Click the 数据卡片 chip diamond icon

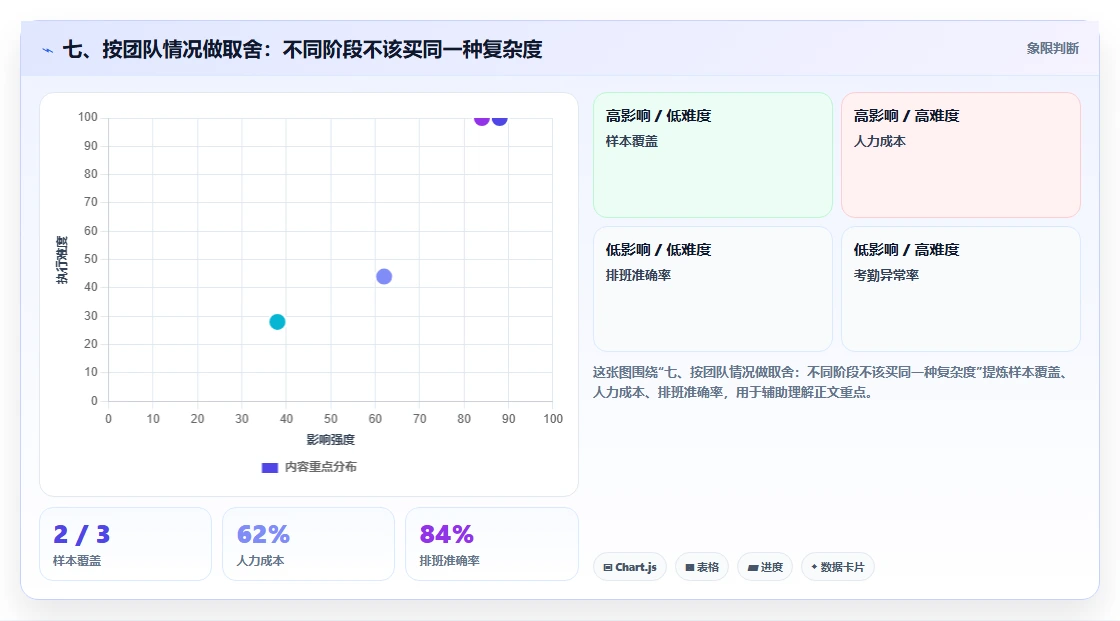[814, 567]
